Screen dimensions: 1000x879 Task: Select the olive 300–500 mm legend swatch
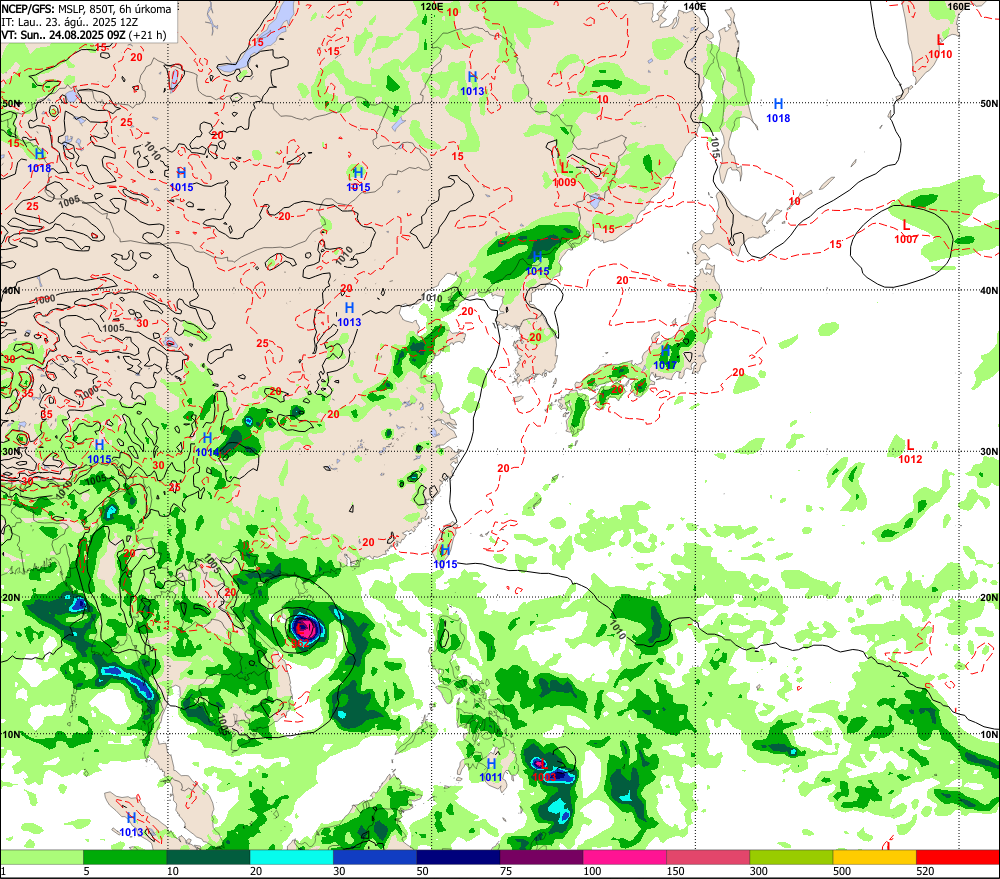(x=791, y=857)
